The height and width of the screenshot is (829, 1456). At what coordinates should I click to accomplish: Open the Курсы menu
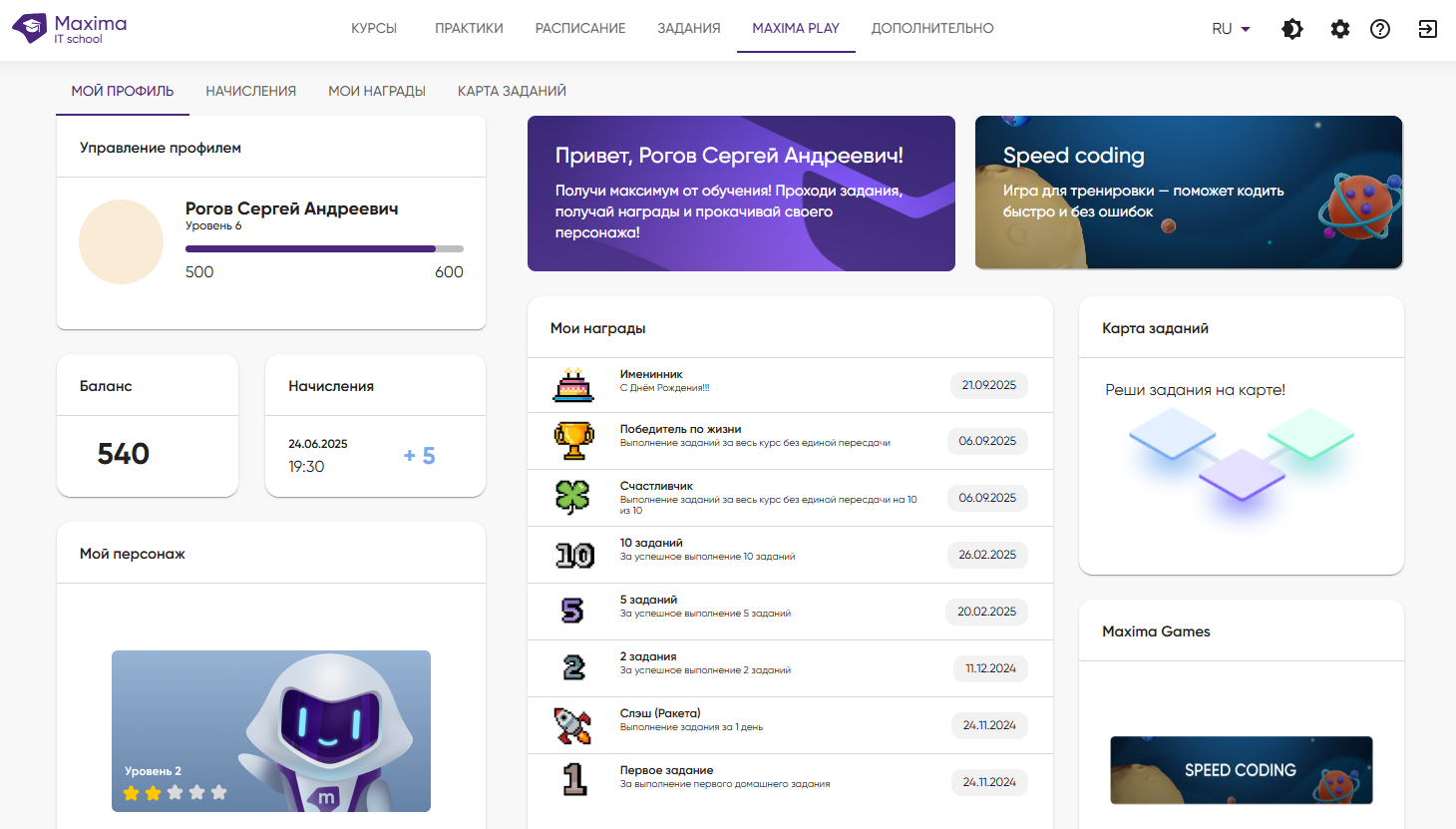coord(374,28)
